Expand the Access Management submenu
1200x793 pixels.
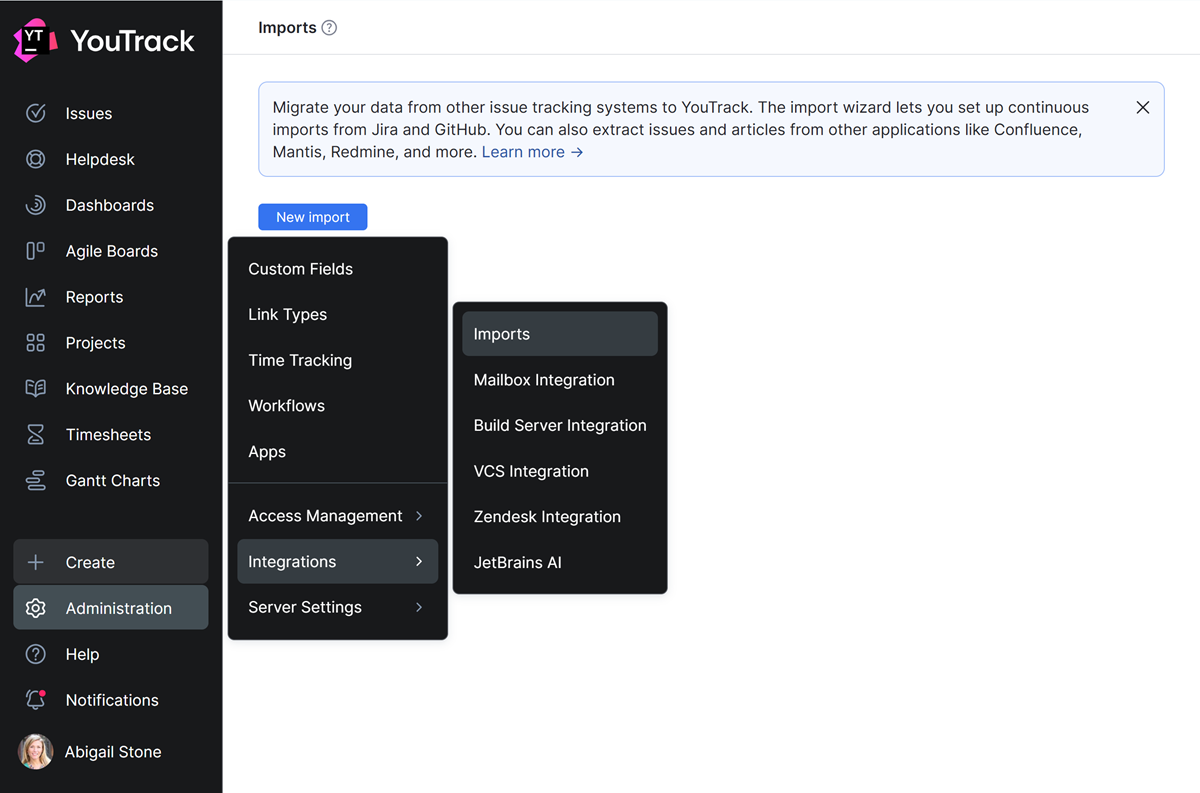click(x=419, y=516)
